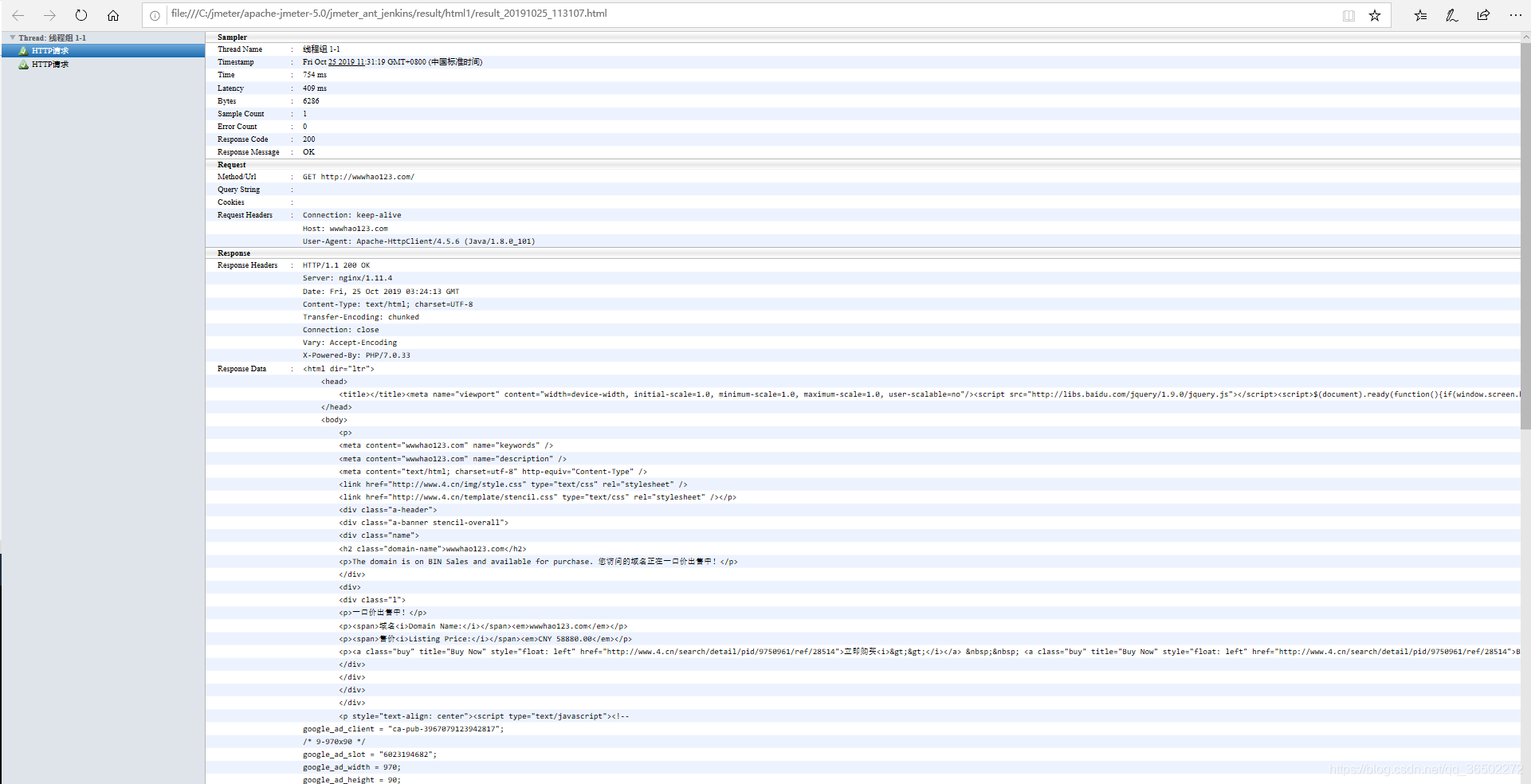Click the Content-Type text/html header line
The height and width of the screenshot is (784, 1531).
388,304
